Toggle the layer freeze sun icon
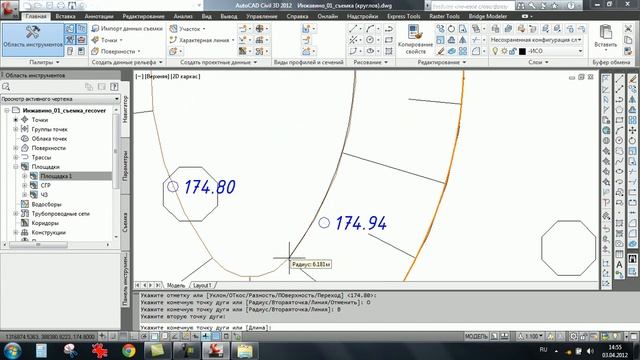 (504, 51)
